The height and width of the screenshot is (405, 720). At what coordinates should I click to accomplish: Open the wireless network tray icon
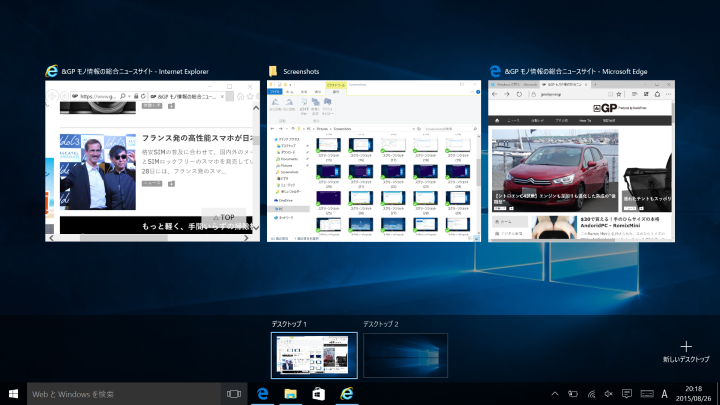pos(590,394)
